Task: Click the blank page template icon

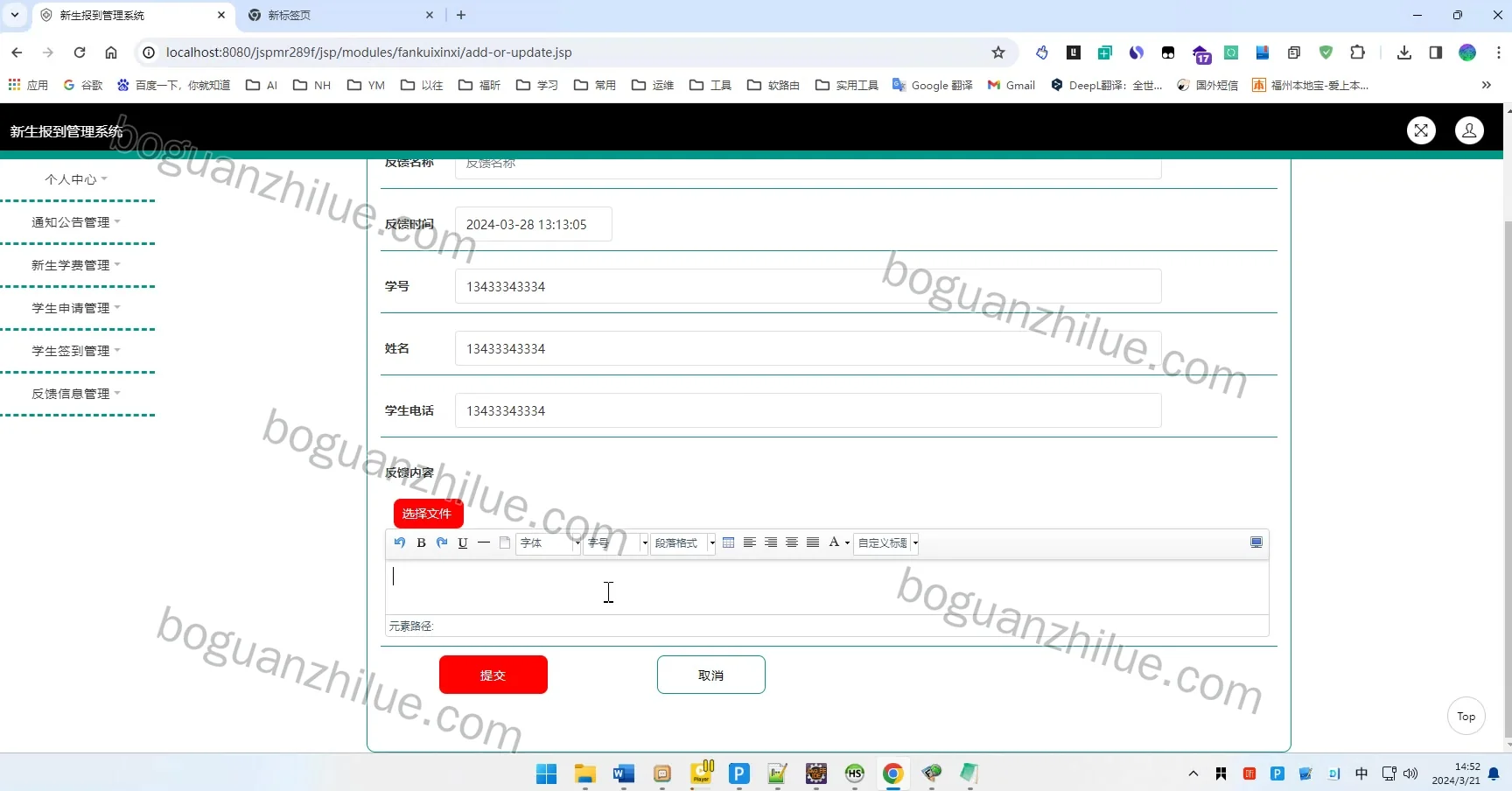Action: 505,542
